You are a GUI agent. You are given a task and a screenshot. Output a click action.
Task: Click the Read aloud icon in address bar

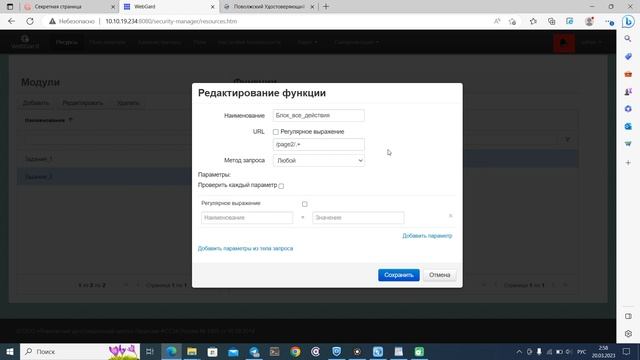tap(497, 21)
